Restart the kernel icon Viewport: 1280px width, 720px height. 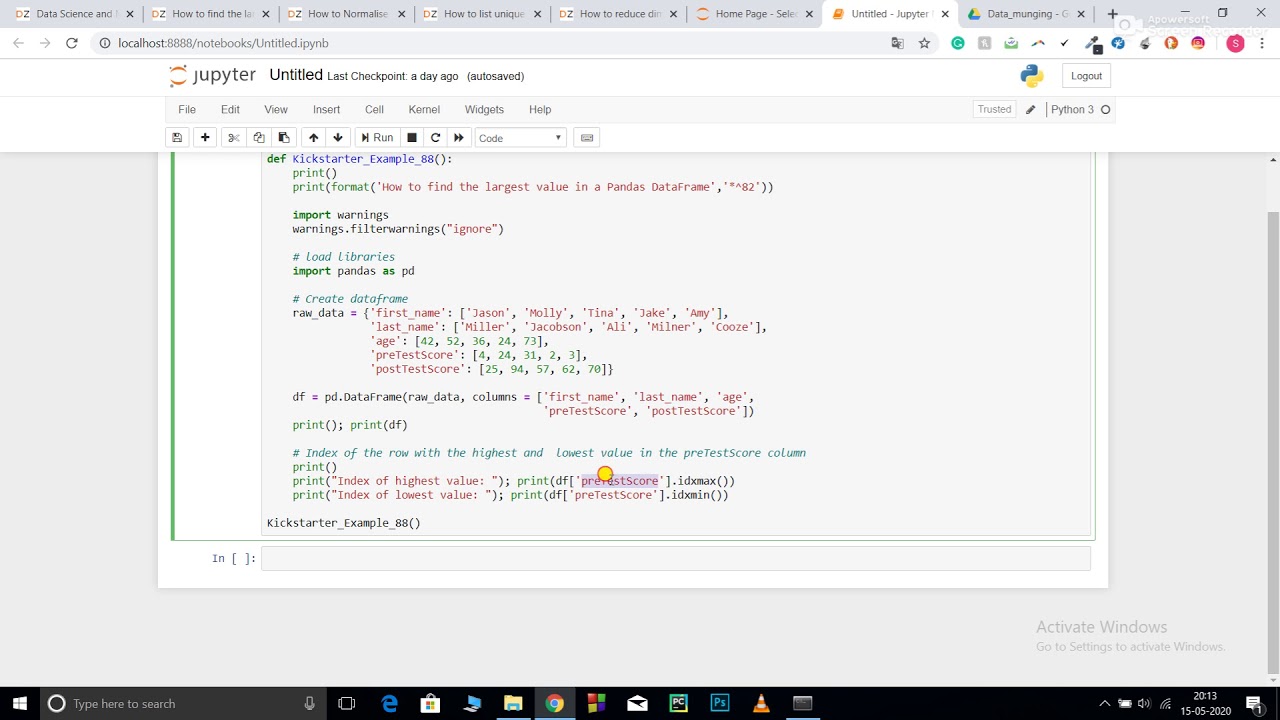pos(435,138)
